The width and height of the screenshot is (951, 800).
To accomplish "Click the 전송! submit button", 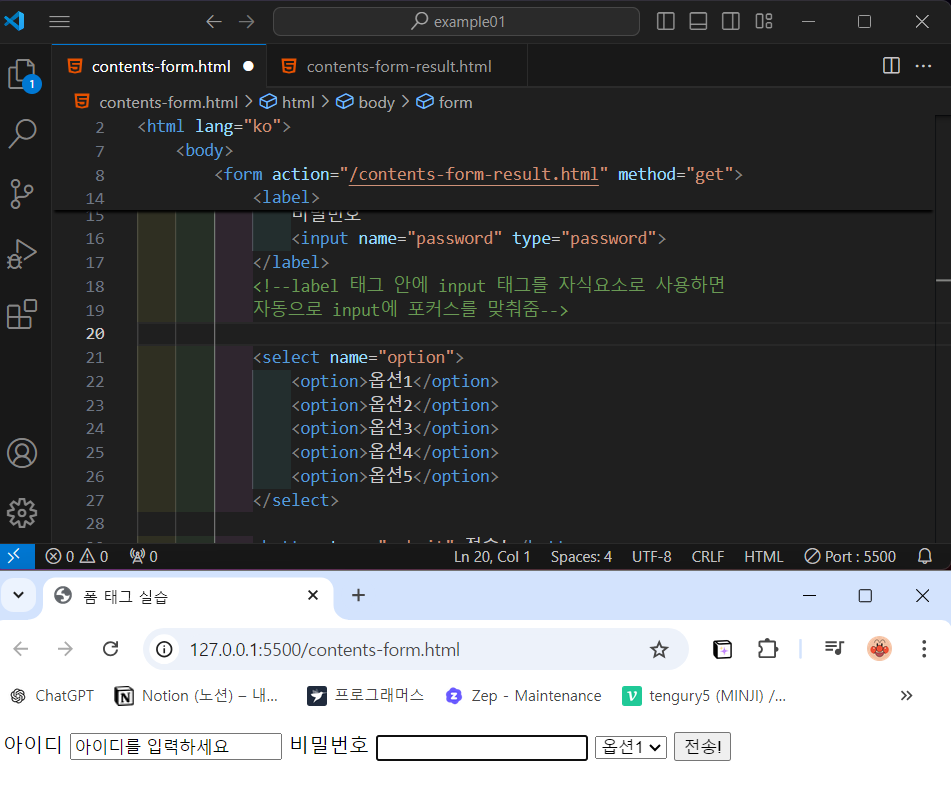I will point(702,747).
